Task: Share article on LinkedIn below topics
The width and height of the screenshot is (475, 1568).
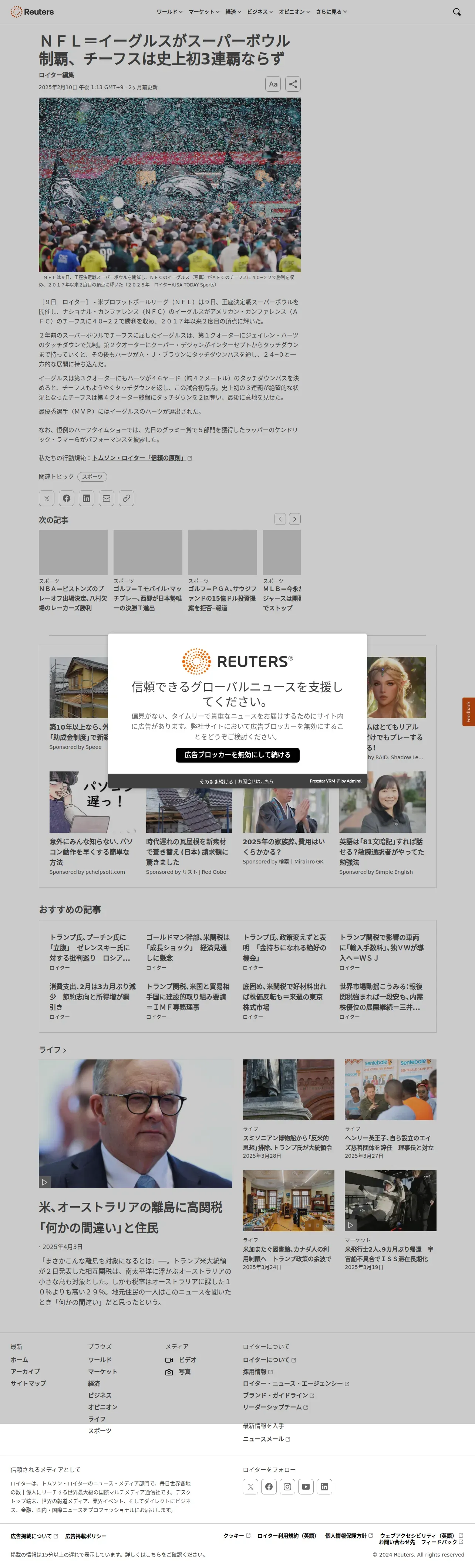Action: click(87, 498)
